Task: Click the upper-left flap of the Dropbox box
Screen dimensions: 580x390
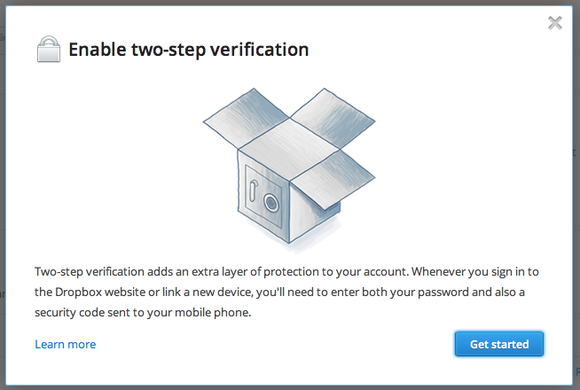Action: pyautogui.click(x=246, y=118)
